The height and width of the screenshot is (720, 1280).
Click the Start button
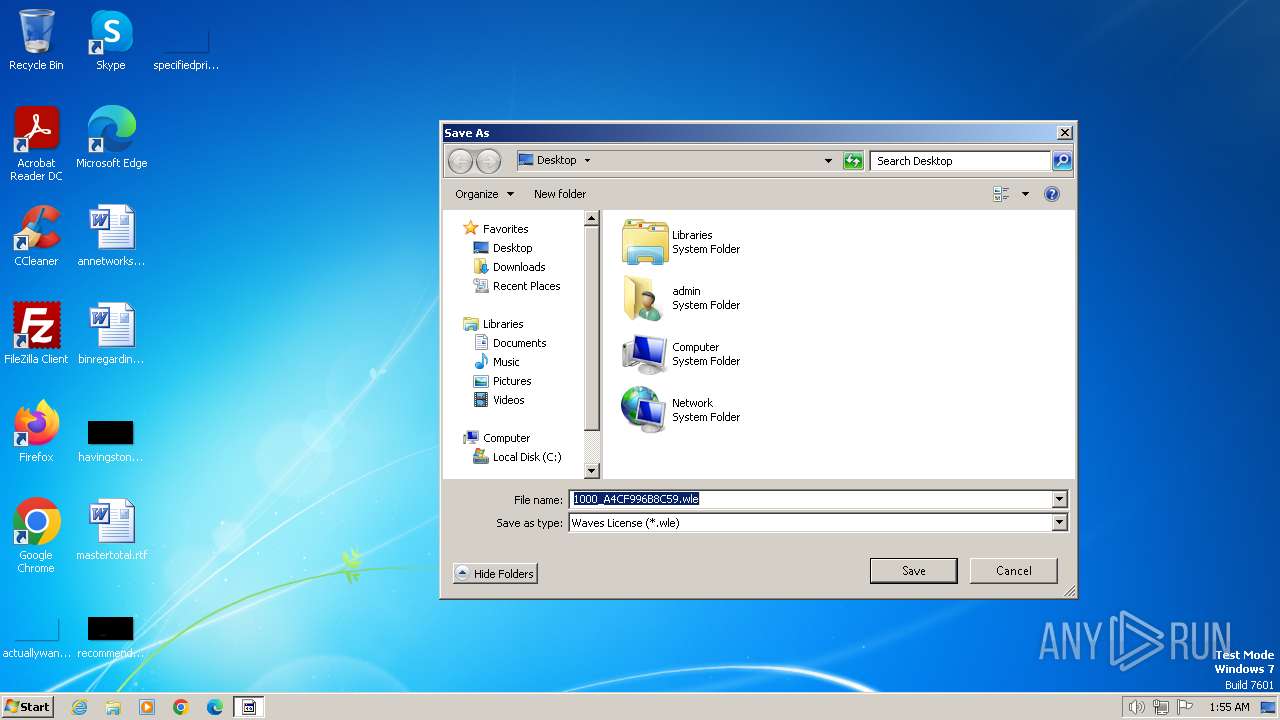(x=27, y=706)
